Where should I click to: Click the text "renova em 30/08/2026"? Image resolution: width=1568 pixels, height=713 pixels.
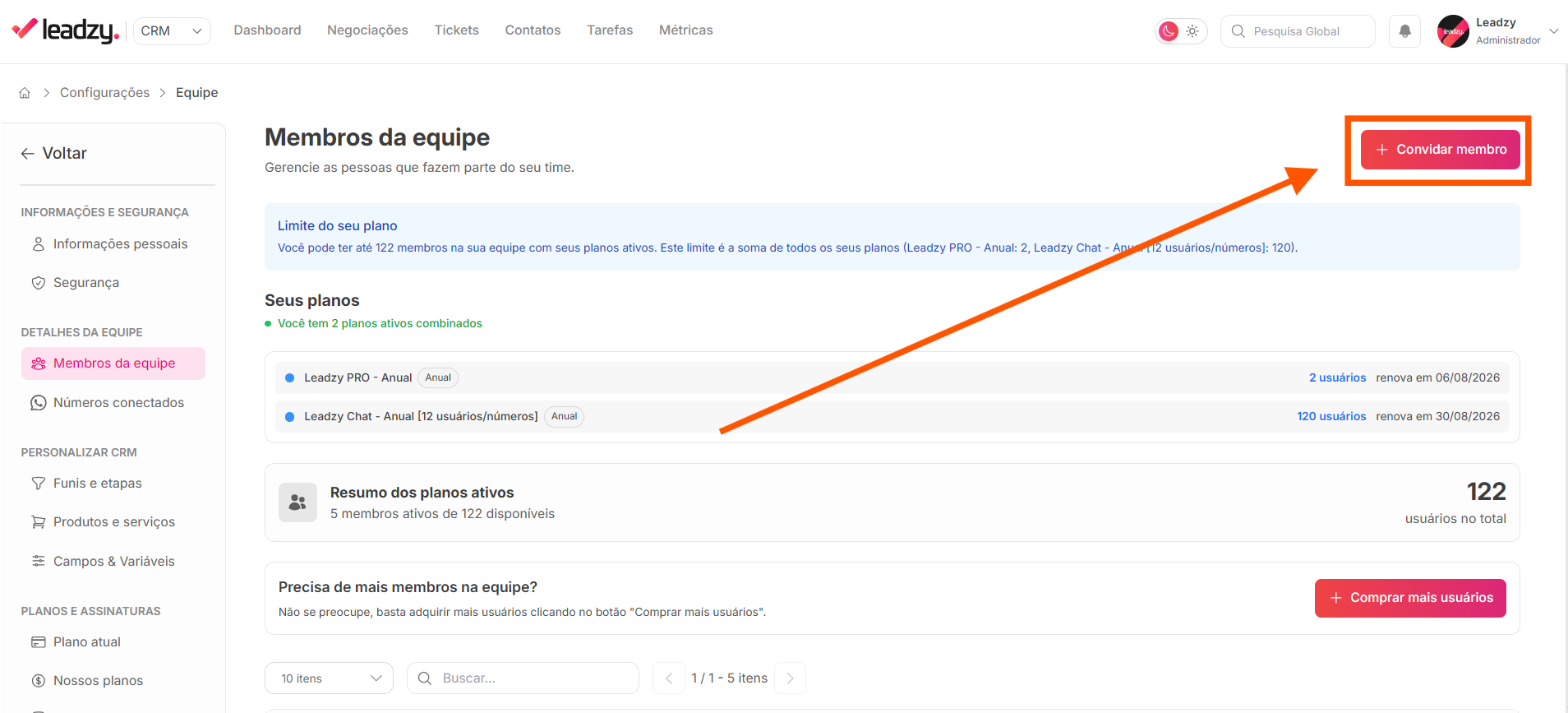pos(1437,416)
